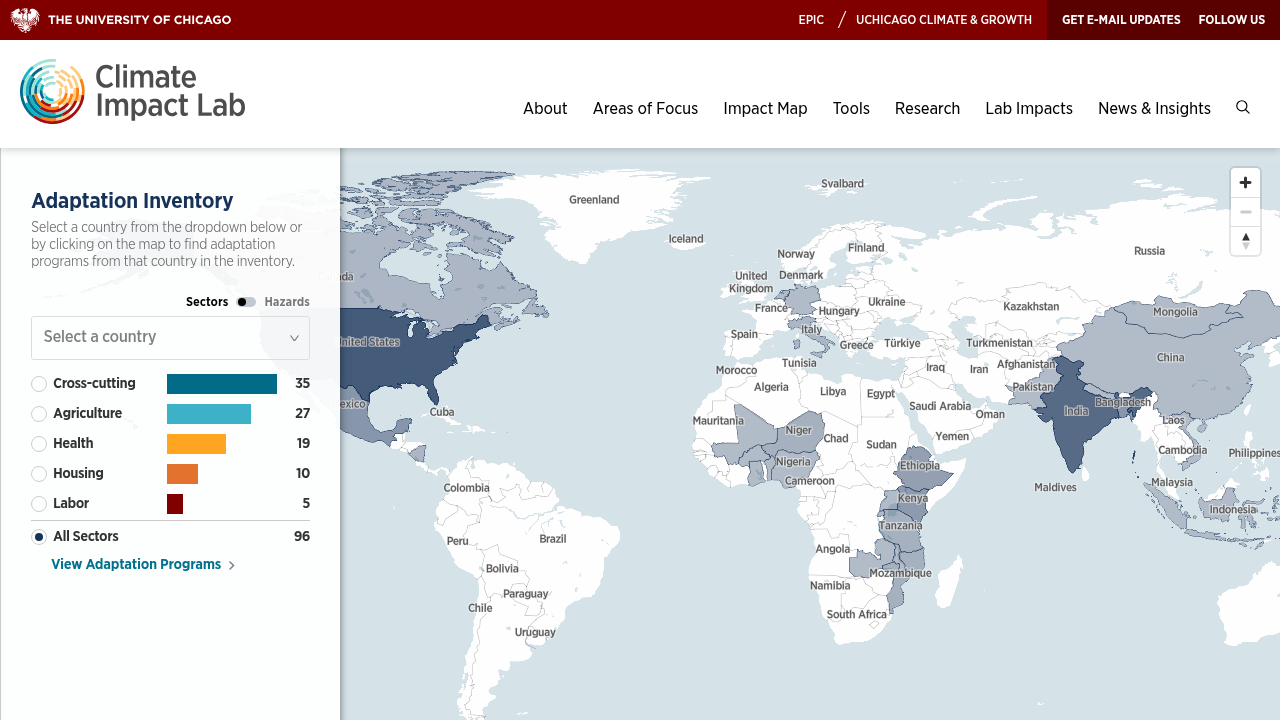
Task: Click the Cross-cutting teal bar
Action: 222,384
